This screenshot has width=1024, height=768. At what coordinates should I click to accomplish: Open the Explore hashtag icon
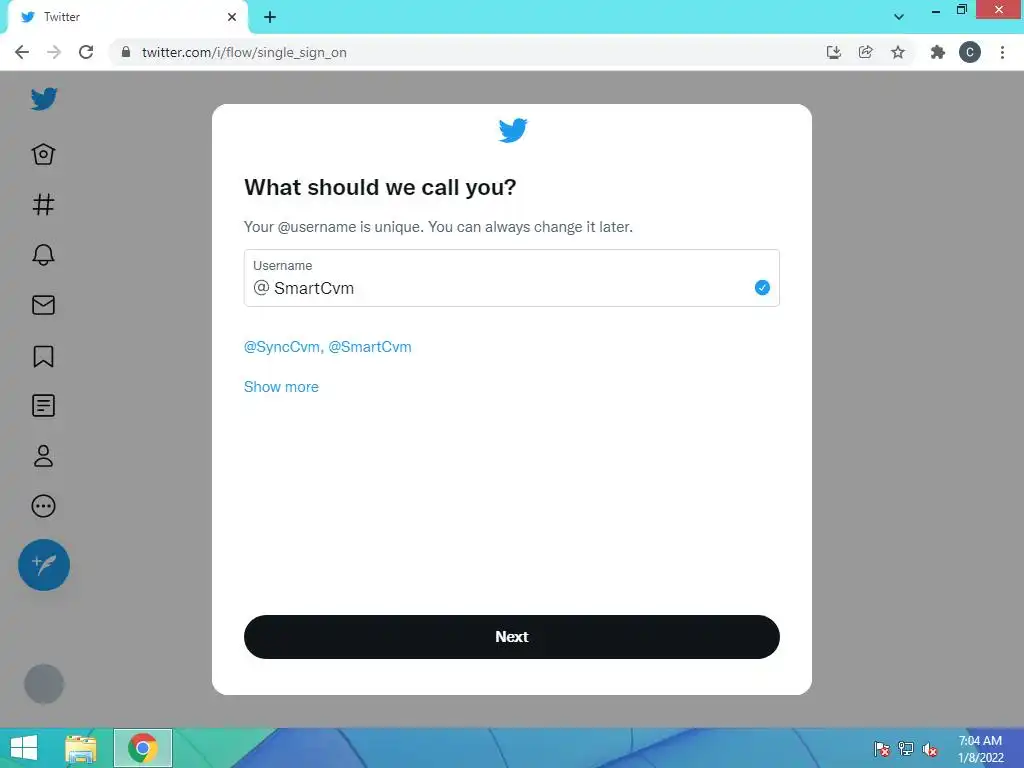pos(43,204)
